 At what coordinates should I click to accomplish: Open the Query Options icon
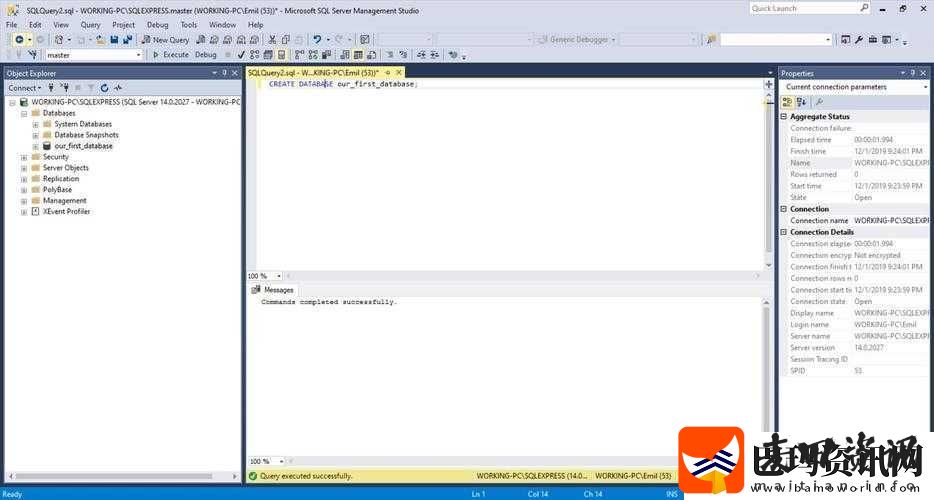268,55
